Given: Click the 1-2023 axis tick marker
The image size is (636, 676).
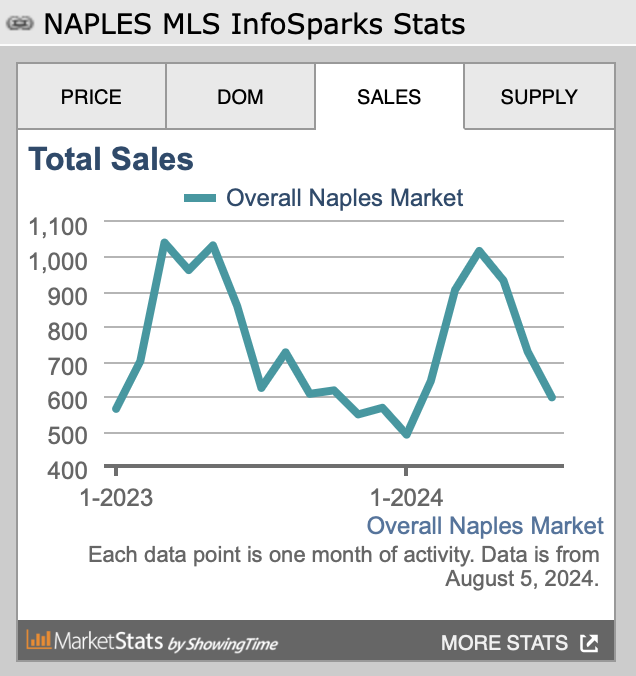Looking at the screenshot, I should click(116, 471).
